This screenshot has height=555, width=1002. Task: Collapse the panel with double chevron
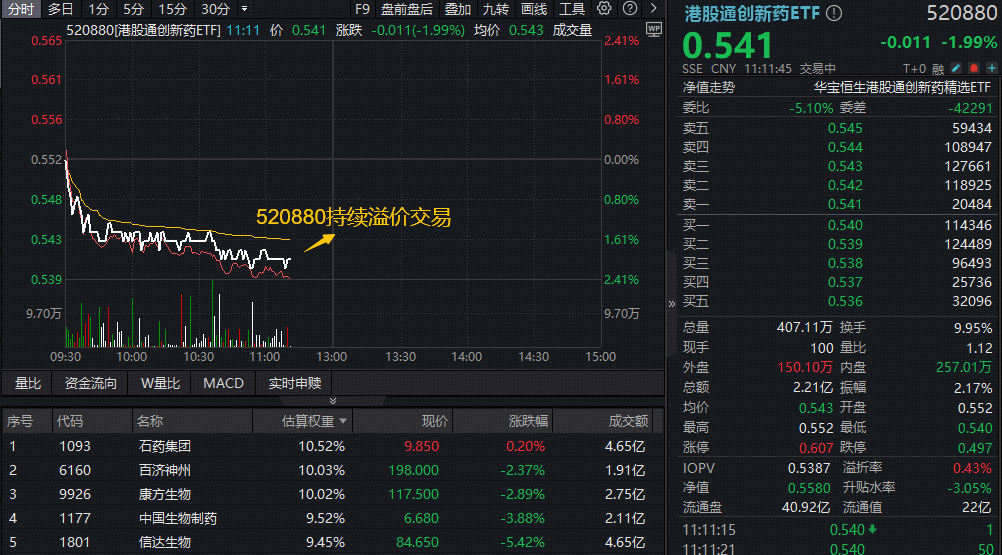click(x=333, y=401)
